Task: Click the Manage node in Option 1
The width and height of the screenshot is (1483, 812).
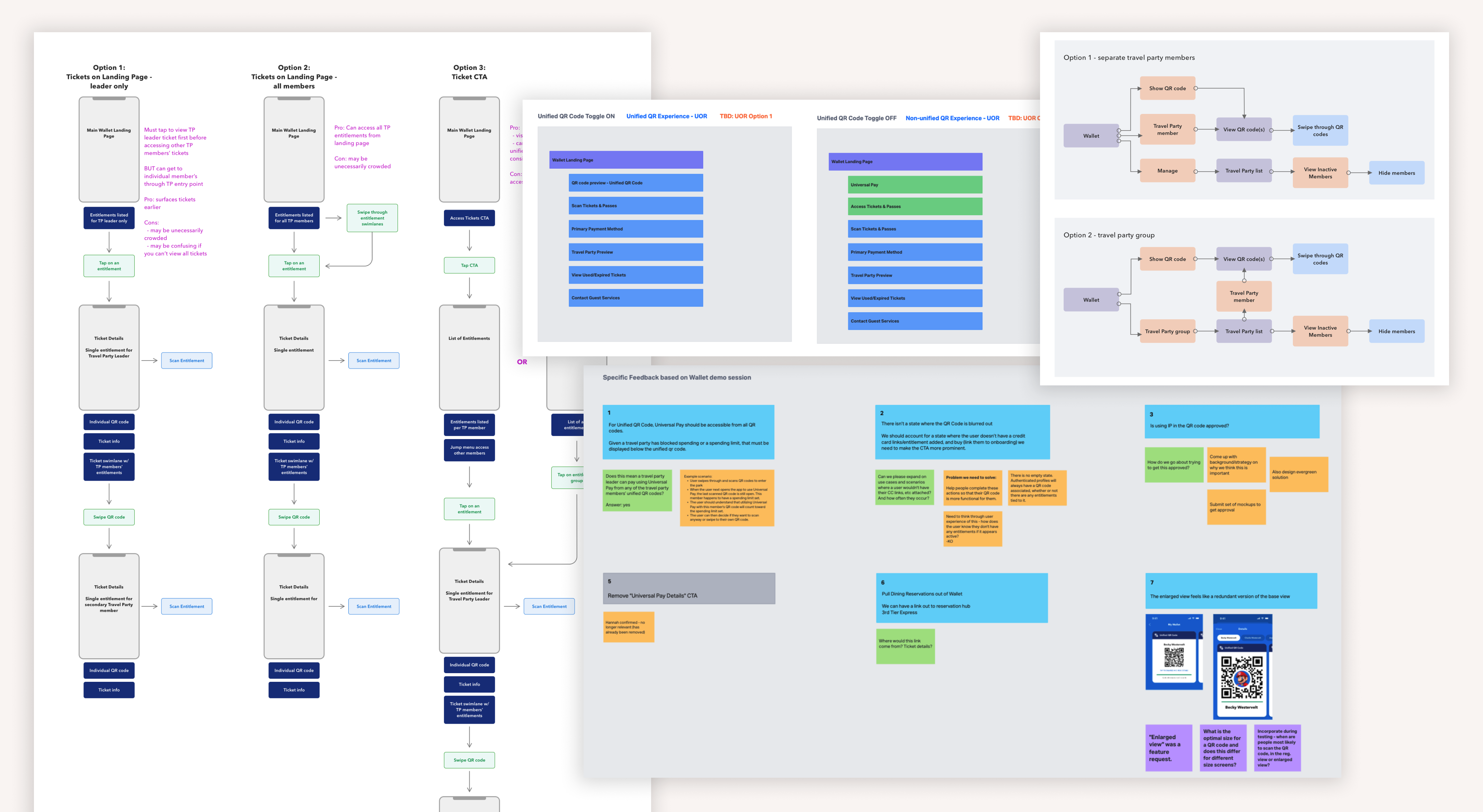Action: [x=1167, y=171]
